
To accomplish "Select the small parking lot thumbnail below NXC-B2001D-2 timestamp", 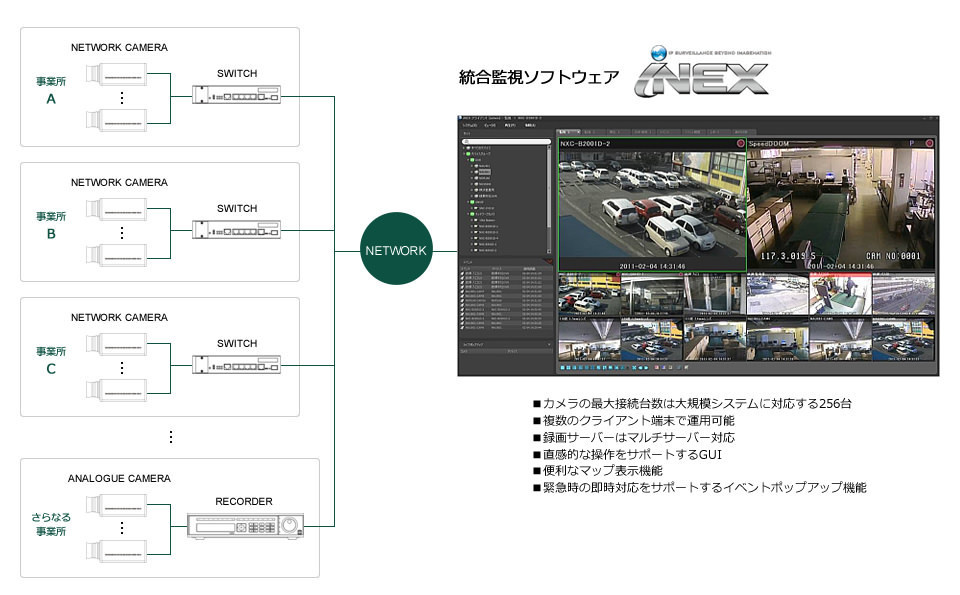I will (589, 294).
